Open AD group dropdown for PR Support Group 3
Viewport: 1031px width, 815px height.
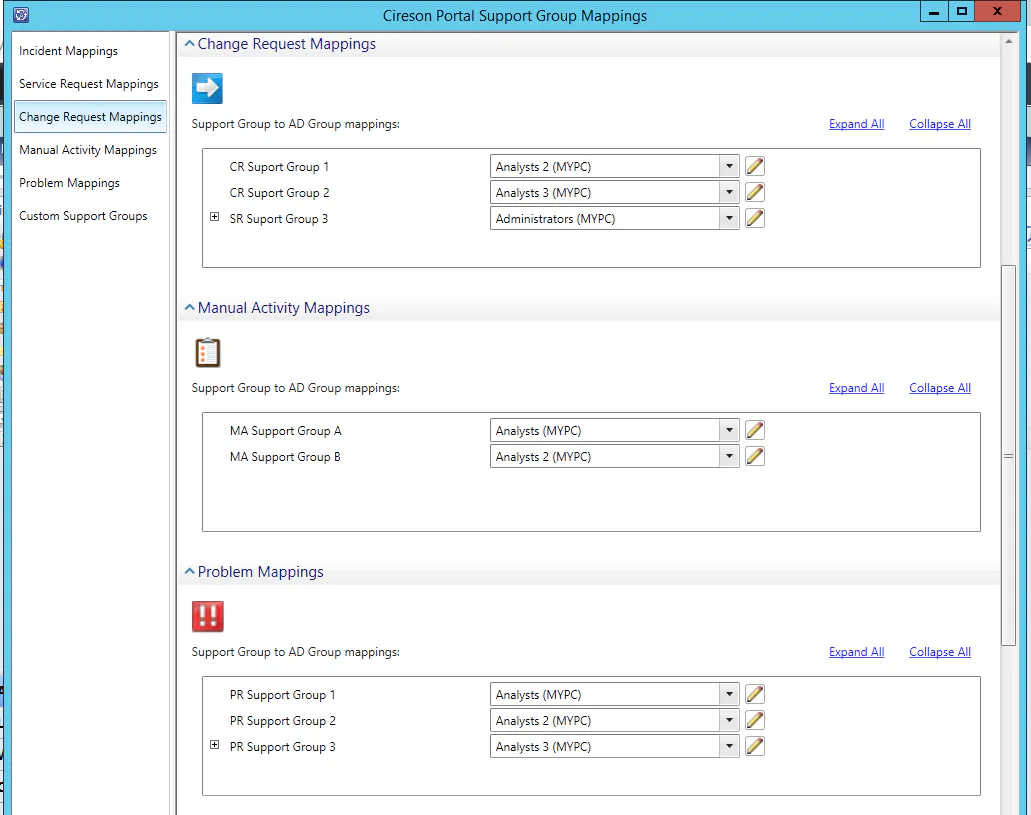pyautogui.click(x=729, y=747)
